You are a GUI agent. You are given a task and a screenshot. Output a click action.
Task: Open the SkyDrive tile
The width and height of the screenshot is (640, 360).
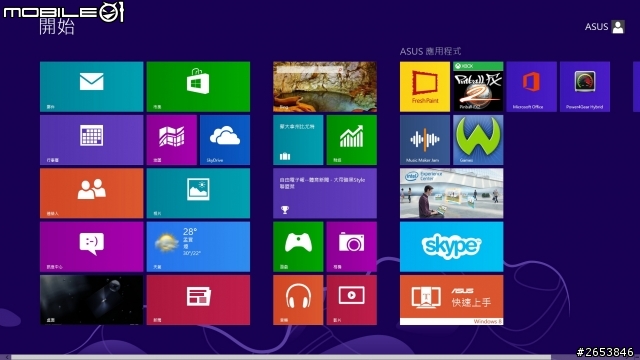(225, 140)
